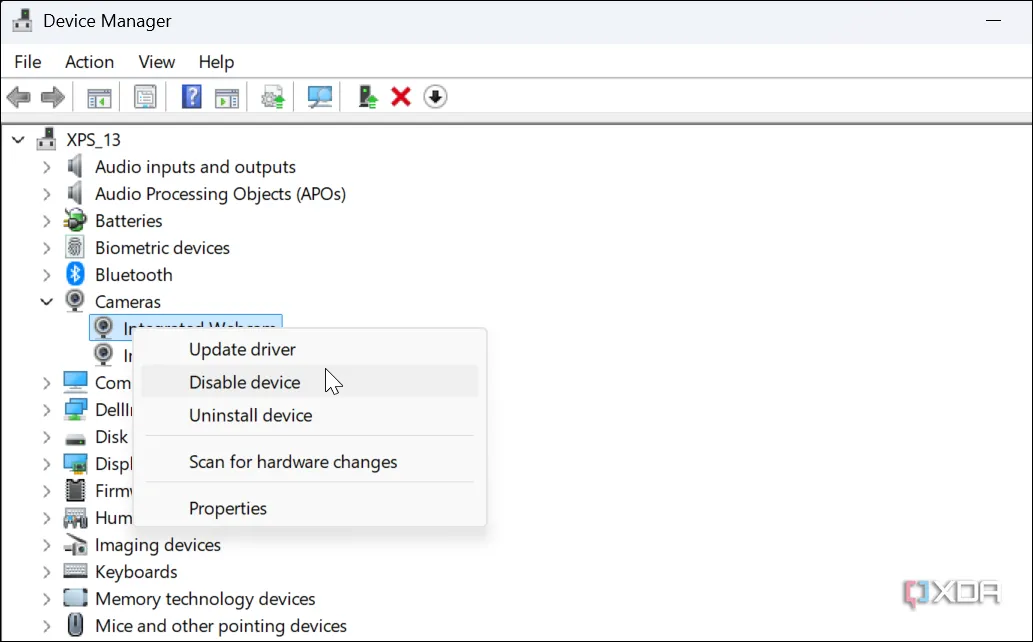
Task: Expand the Keyboards node chevron
Action: 46,573
